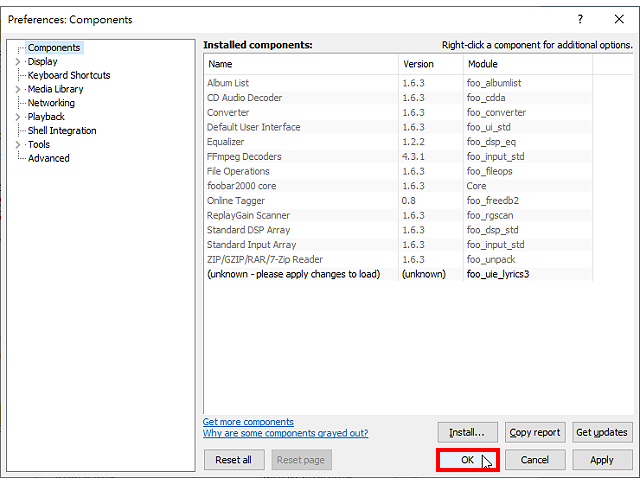Select Shell Integration in the tree
This screenshot has height=485, width=644.
[62, 131]
